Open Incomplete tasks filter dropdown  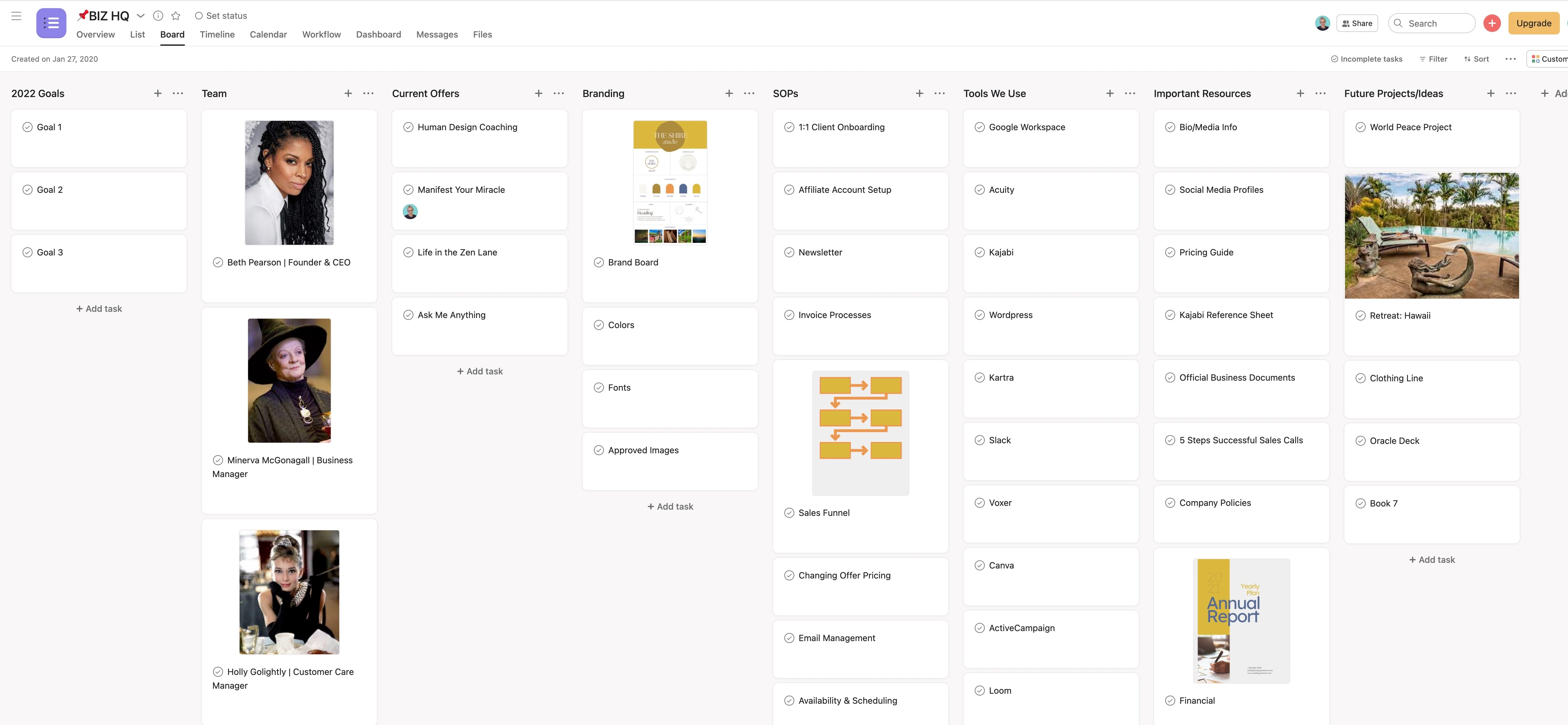click(x=1367, y=59)
